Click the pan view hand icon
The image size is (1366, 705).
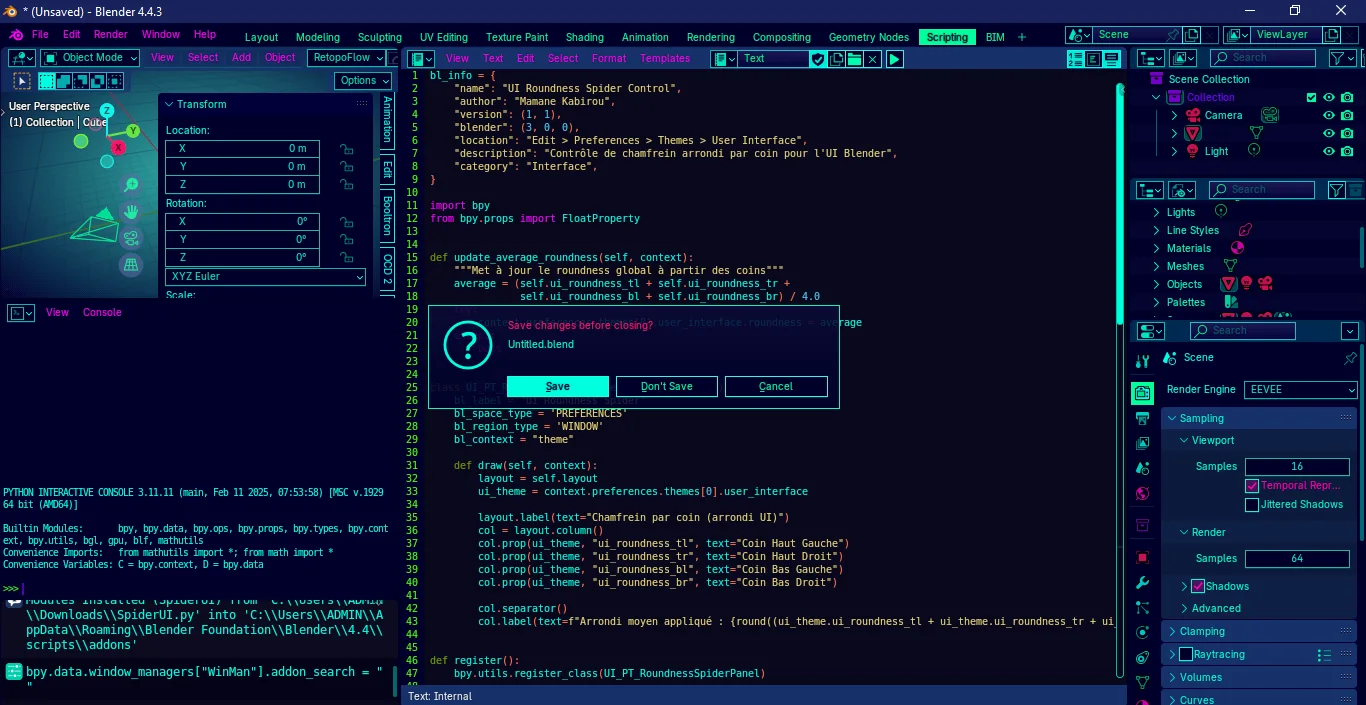tap(131, 212)
